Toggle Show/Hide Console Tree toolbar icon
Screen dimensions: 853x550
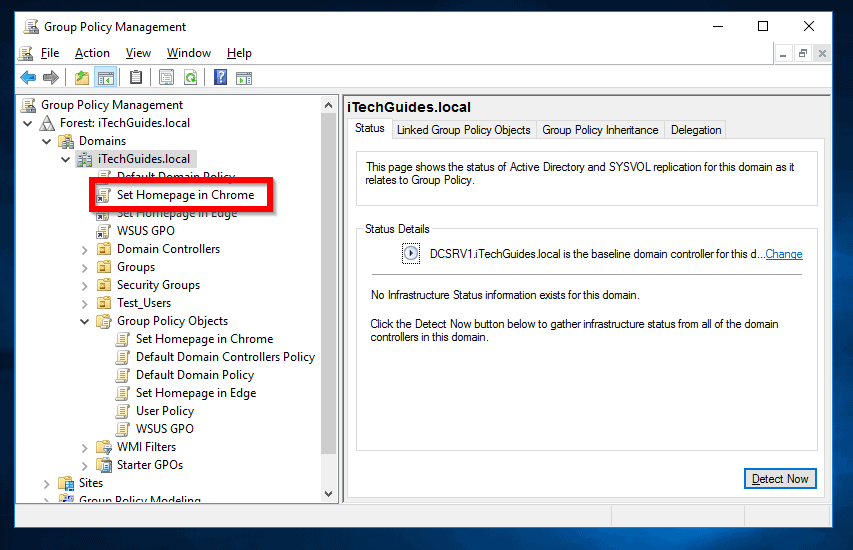(106, 78)
